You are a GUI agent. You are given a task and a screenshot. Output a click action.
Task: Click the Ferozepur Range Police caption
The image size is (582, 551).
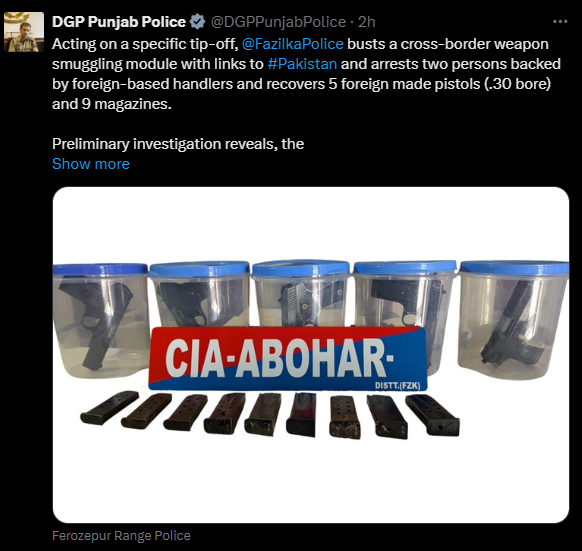pyautogui.click(x=121, y=536)
